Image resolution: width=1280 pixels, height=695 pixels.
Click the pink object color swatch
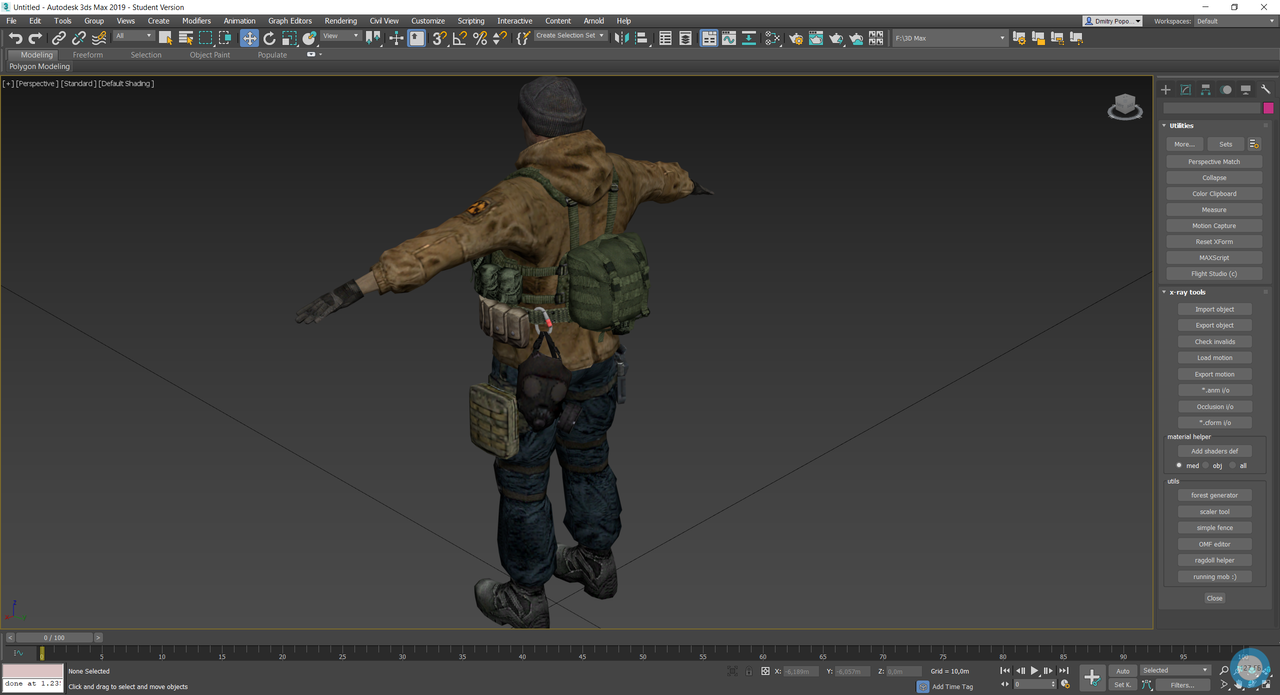(1268, 108)
